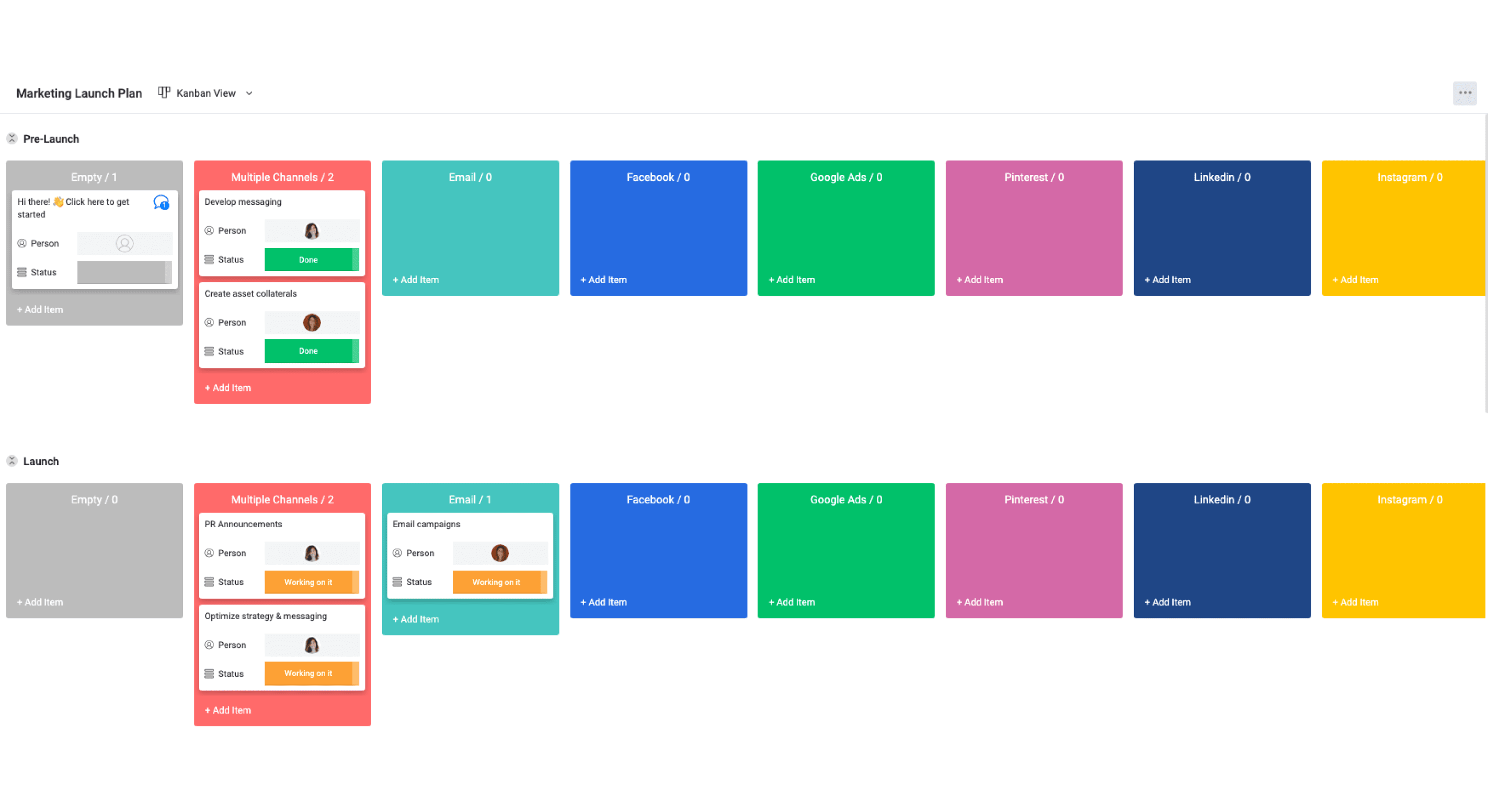Click the Working on It status on Email campaigns
Image resolution: width=1488 pixels, height=812 pixels.
click(497, 581)
